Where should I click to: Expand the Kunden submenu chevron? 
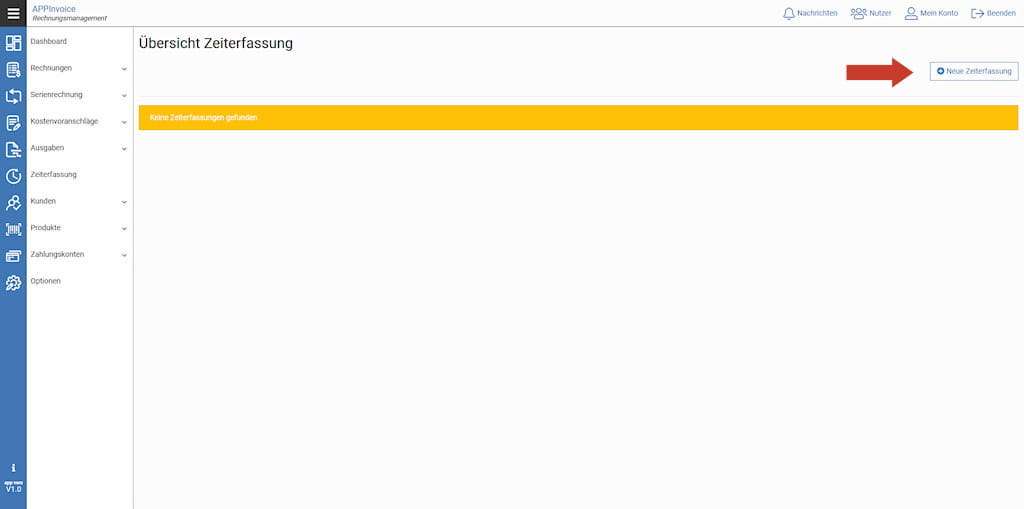click(124, 202)
